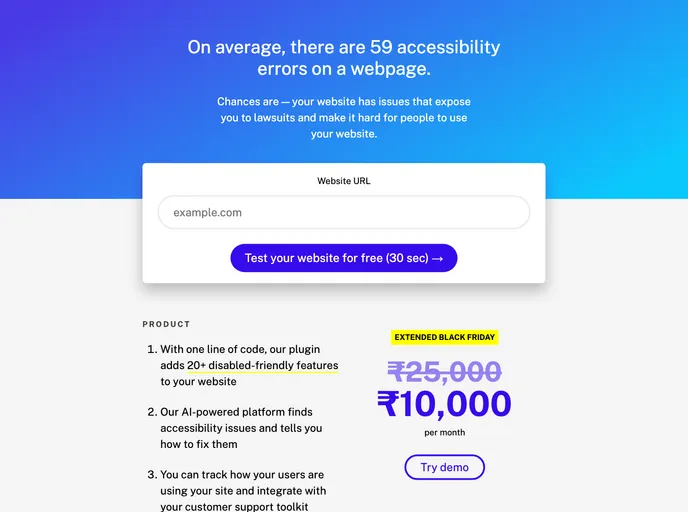
Task: Follow the 20+ disabled-friendly features link
Action: [x=262, y=366]
